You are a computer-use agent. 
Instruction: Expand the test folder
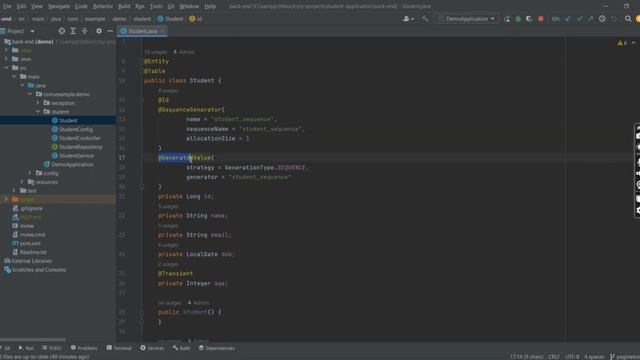(15, 191)
